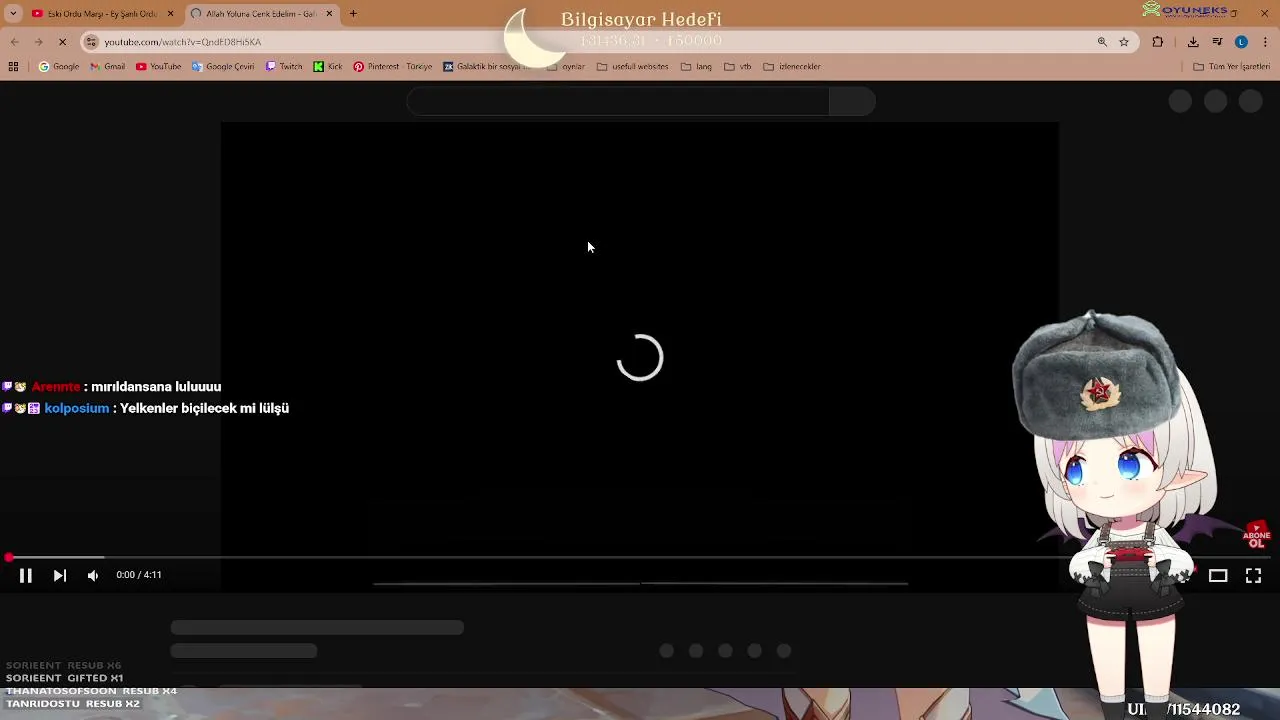
Task: Open the extensions puzzle menu
Action: (1158, 42)
